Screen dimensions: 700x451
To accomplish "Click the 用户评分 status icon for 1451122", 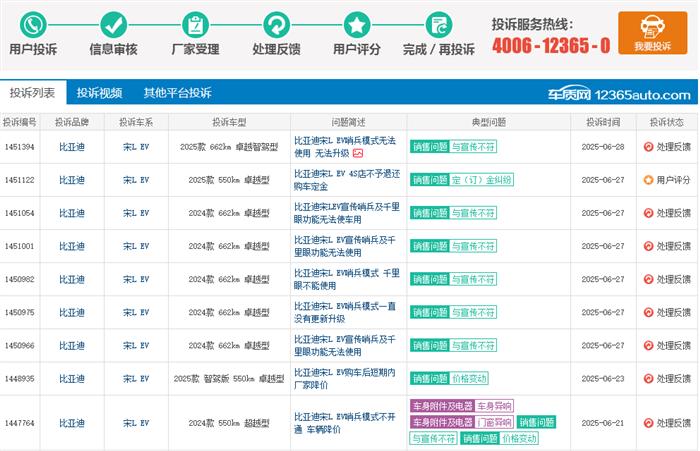I will click(648, 180).
